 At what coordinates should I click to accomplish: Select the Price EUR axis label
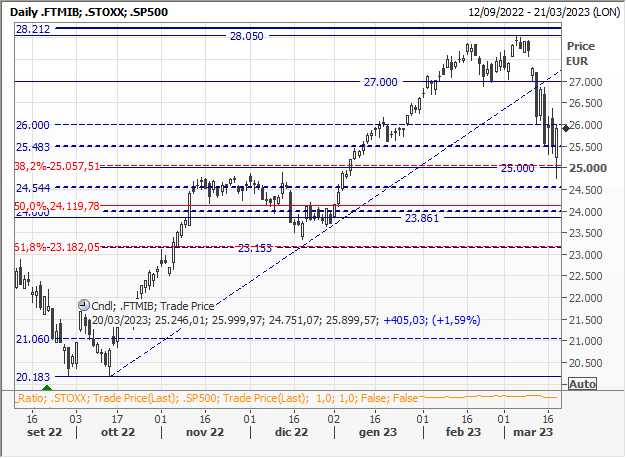pyautogui.click(x=580, y=53)
